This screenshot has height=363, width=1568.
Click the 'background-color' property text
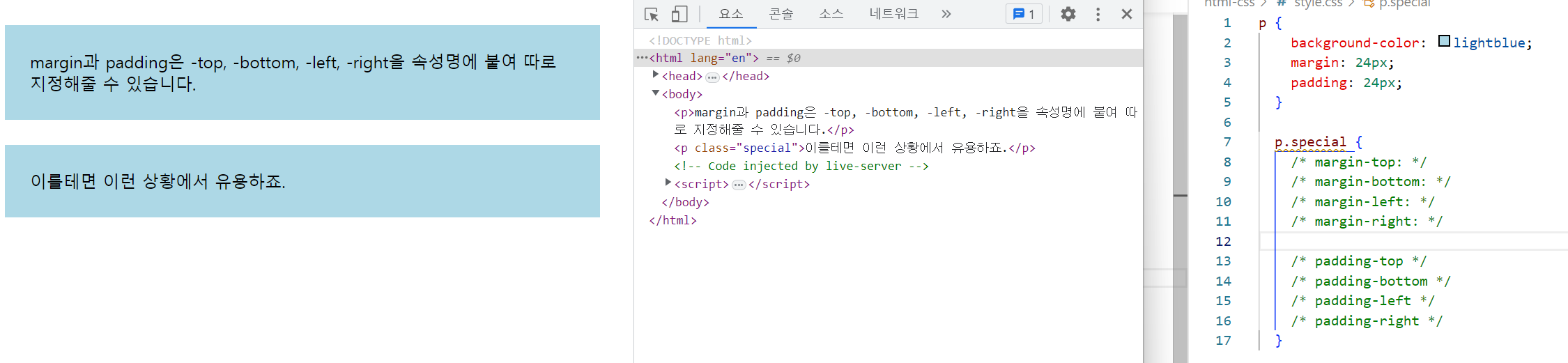(x=1354, y=43)
